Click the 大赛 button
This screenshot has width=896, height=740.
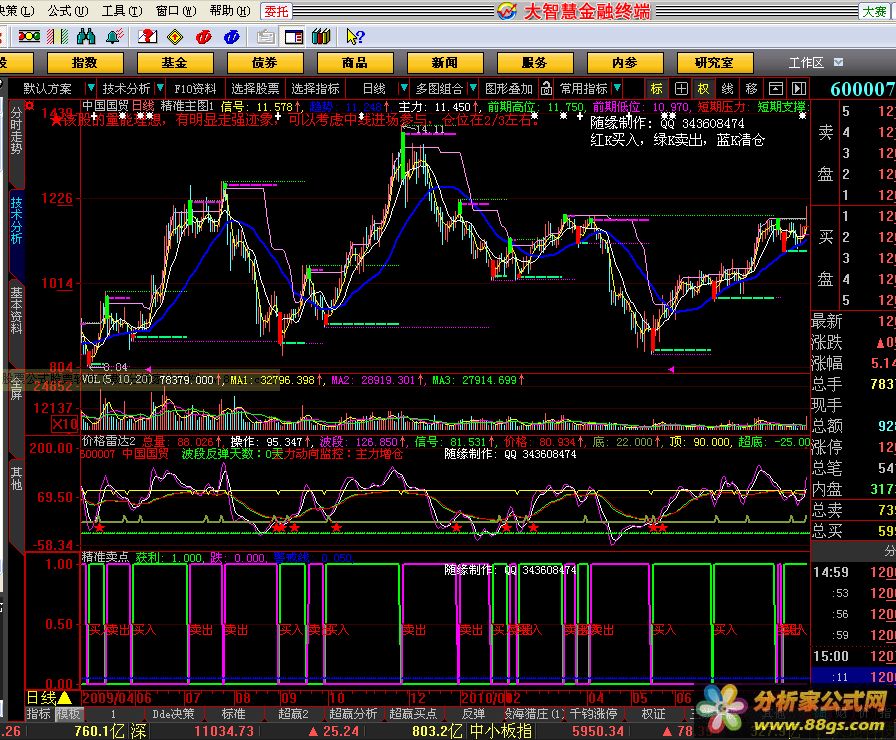coord(874,11)
